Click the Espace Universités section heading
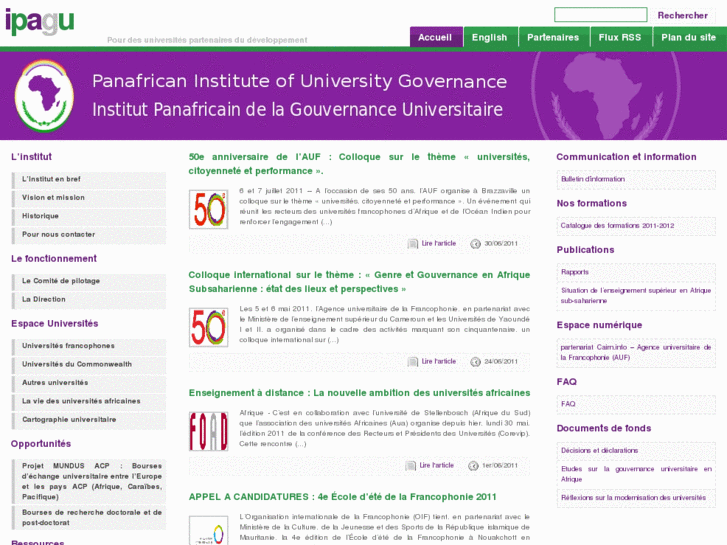 coord(55,324)
